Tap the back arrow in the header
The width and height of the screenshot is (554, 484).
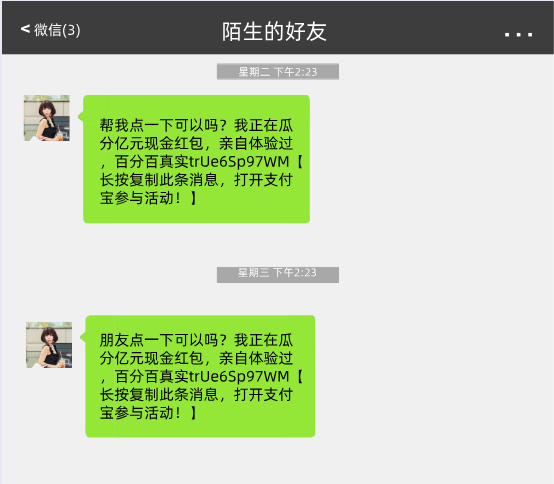point(25,29)
